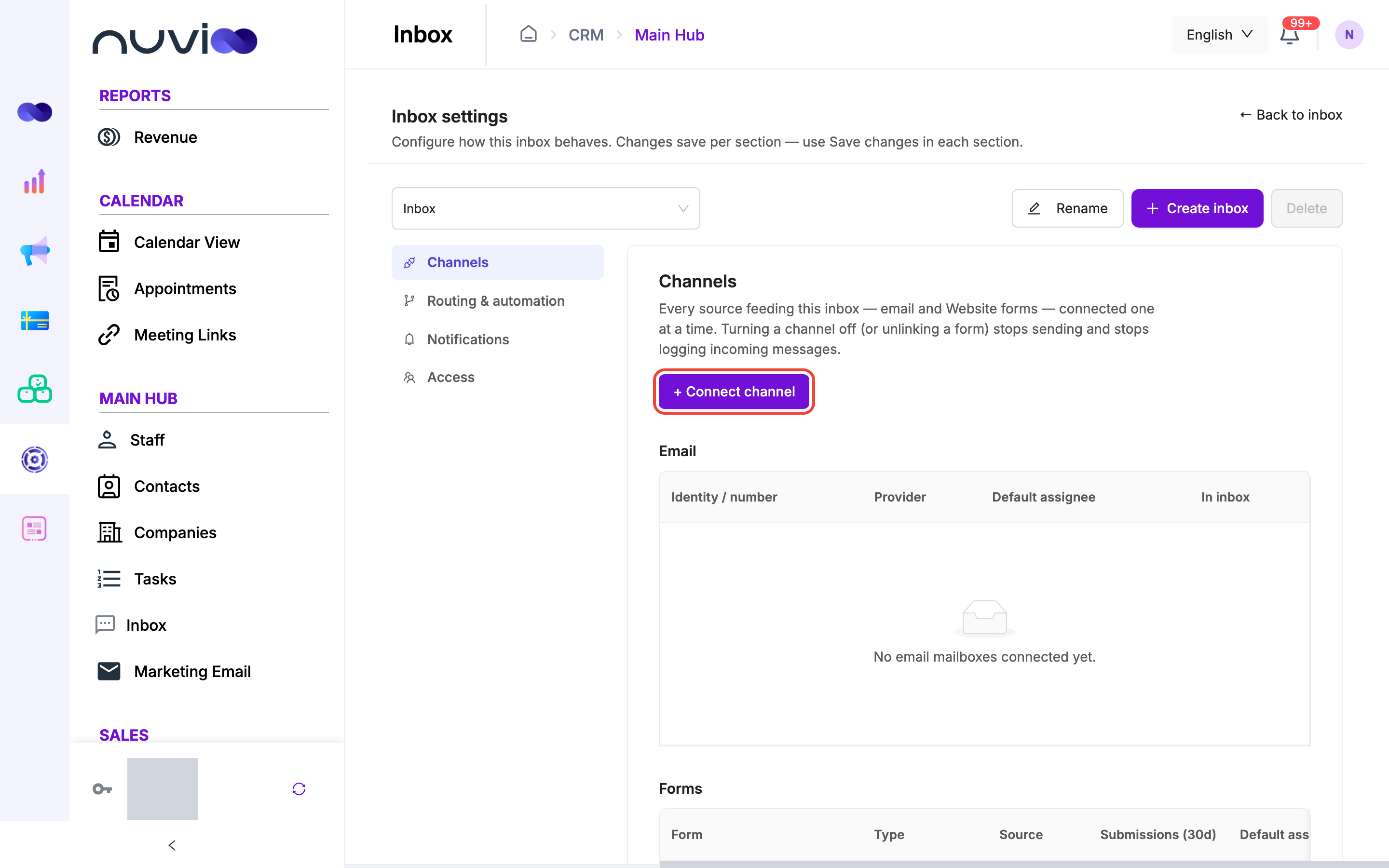Click the Nuvi logo
This screenshot has height=868, width=1389.
(x=175, y=39)
